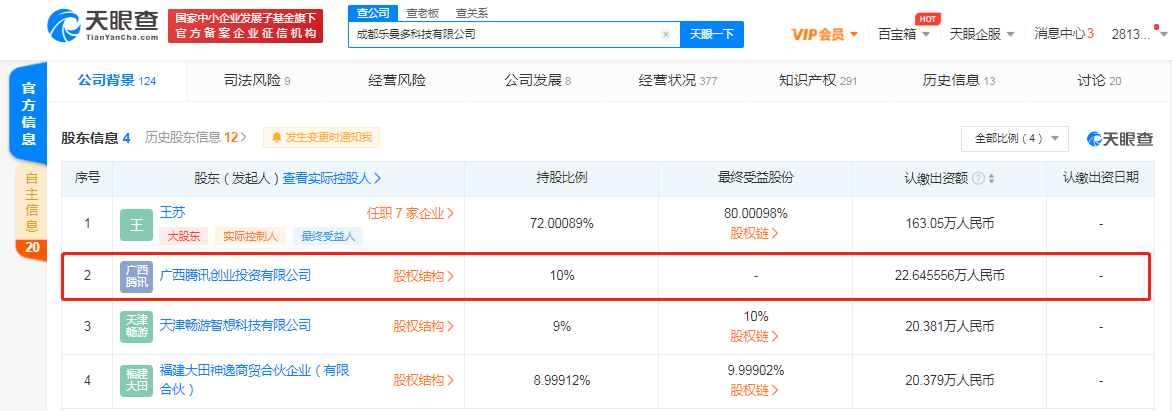The image size is (1172, 411).
Task: Select the 查老板 search tab
Action: tap(422, 13)
